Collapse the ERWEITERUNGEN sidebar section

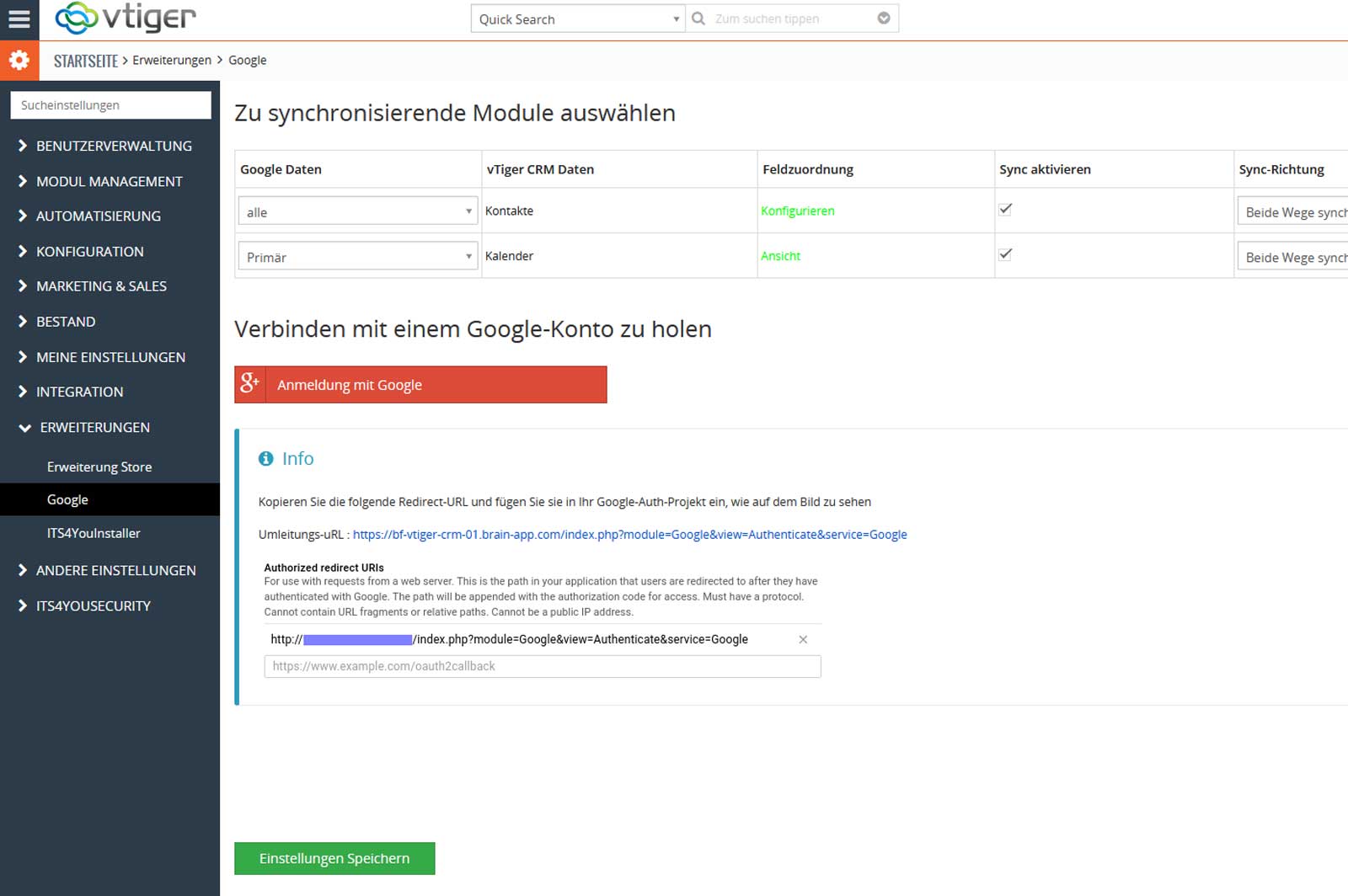tap(93, 427)
